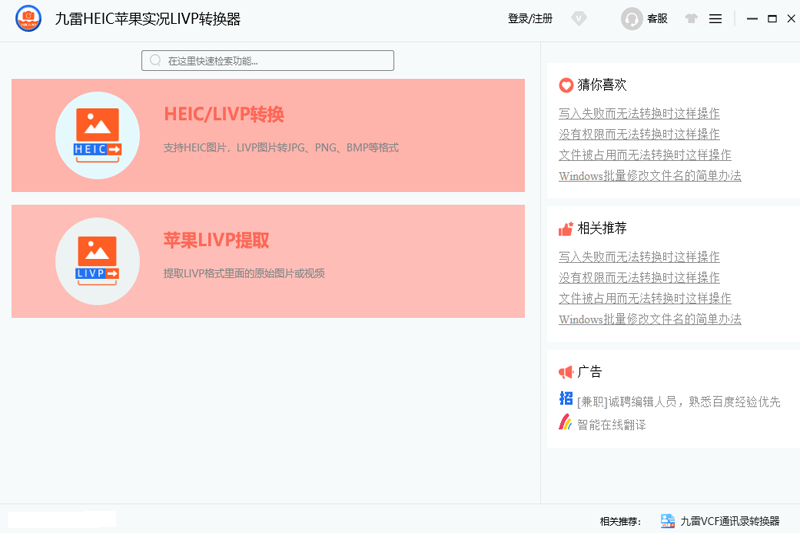Open the 智能在线翻译 ad link

[x=611, y=424]
